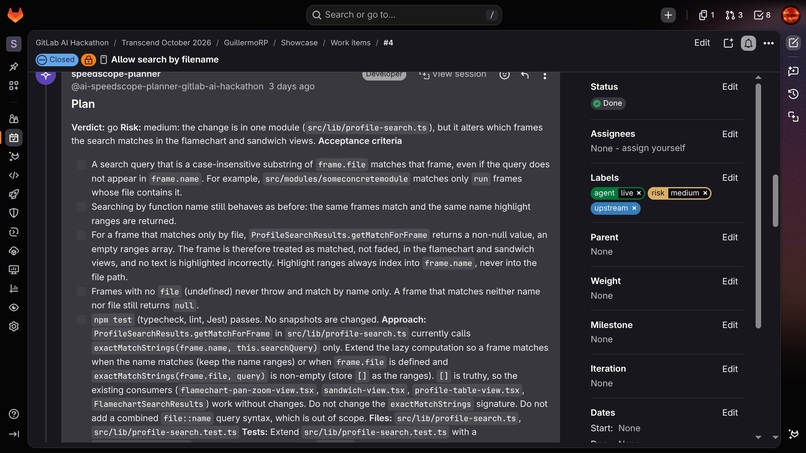Open the pinned items sidebar icon

coord(14,67)
